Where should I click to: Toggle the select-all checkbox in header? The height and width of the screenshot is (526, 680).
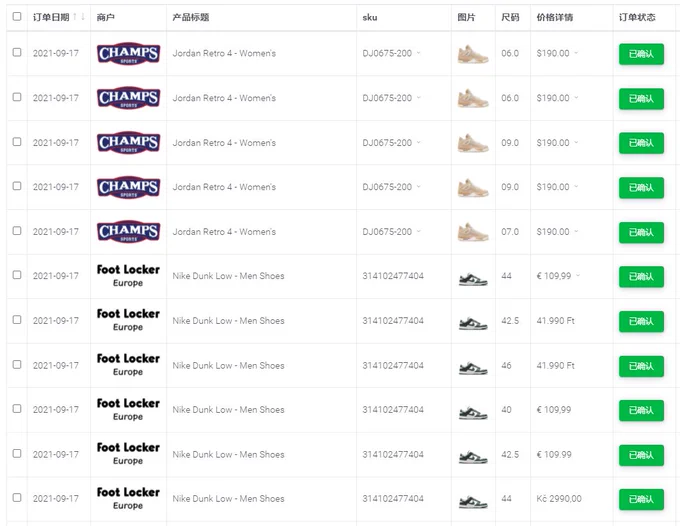point(17,16)
